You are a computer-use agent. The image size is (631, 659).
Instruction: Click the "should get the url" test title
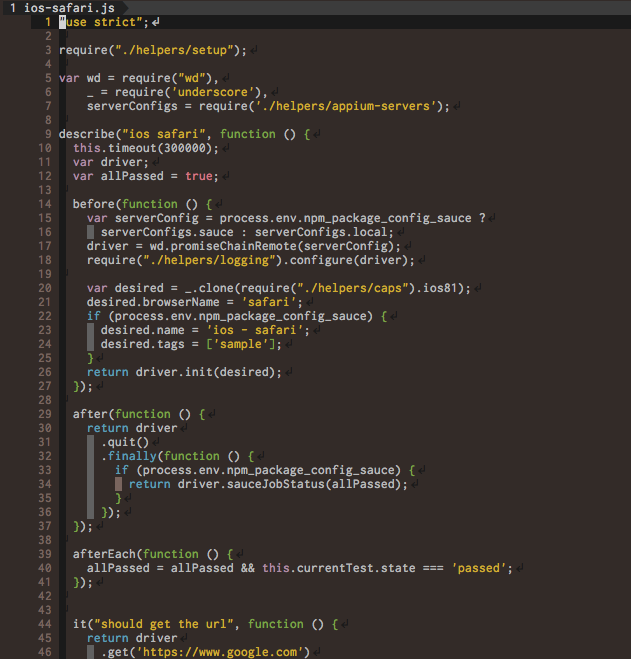[x=164, y=625]
